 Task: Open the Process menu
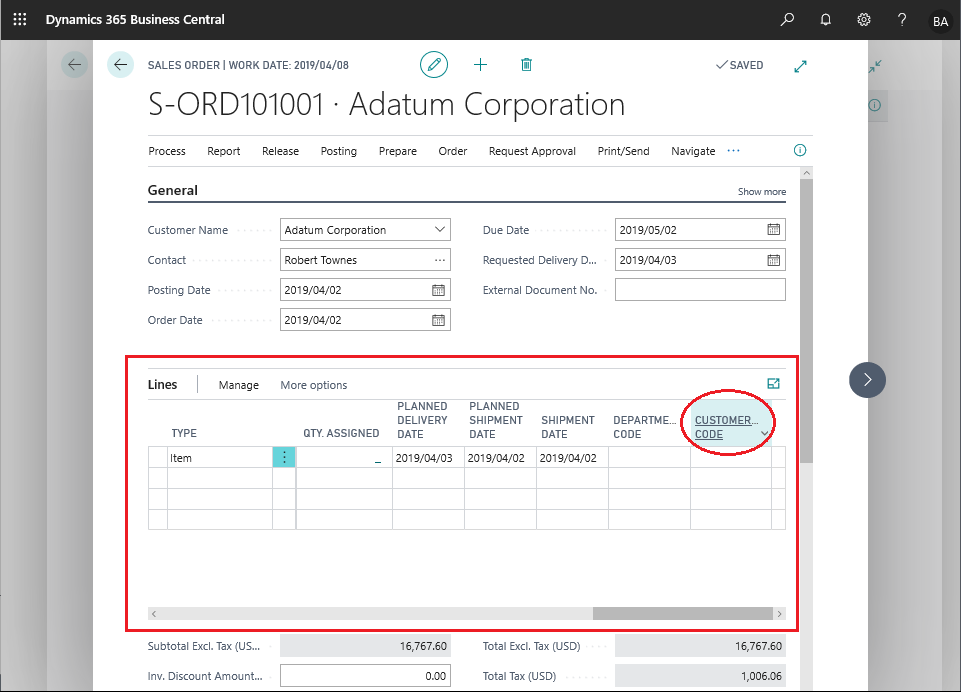(167, 151)
